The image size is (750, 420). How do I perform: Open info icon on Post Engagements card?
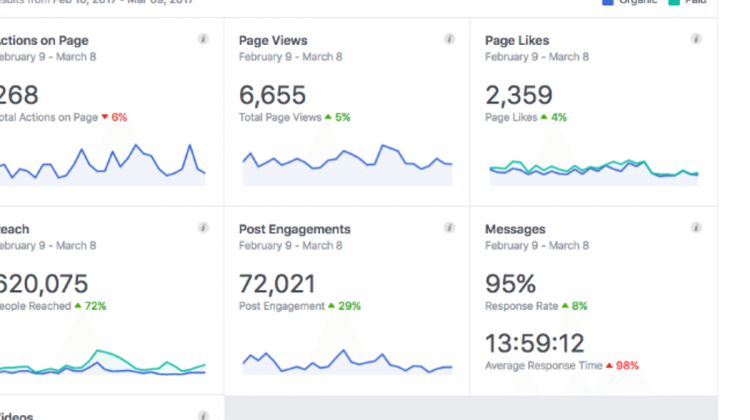[x=449, y=228]
